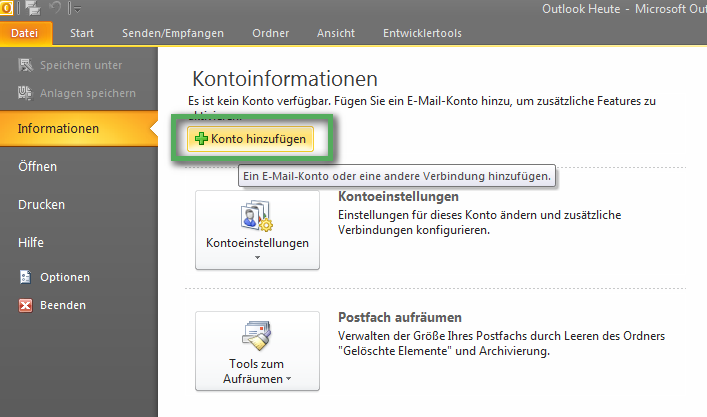Viewport: 707px width, 417px height.
Task: Click the Undo arrow in quick access toolbar
Action: (x=55, y=8)
